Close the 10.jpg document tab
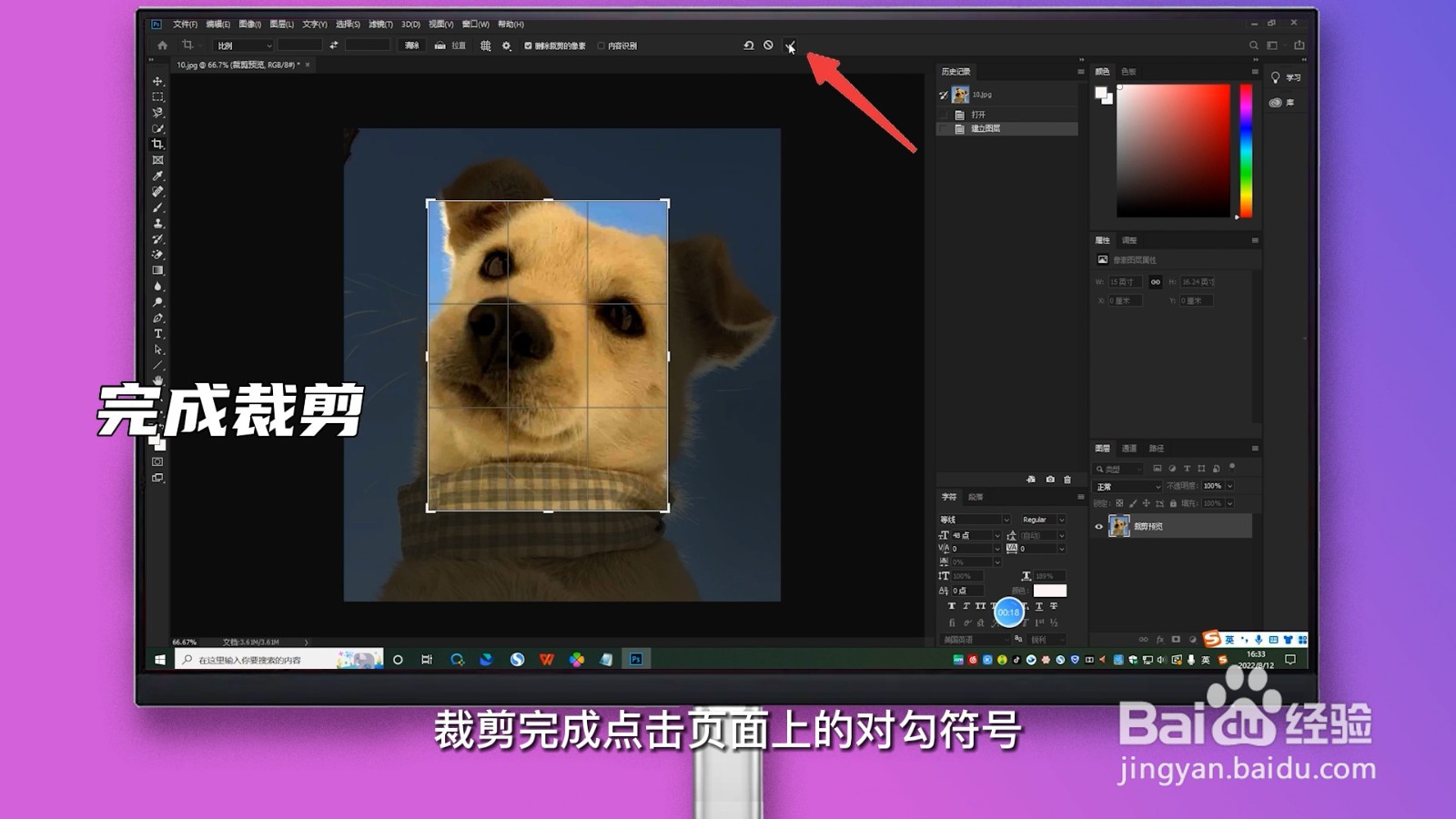Screen dimensions: 1456x819 [x=308, y=65]
